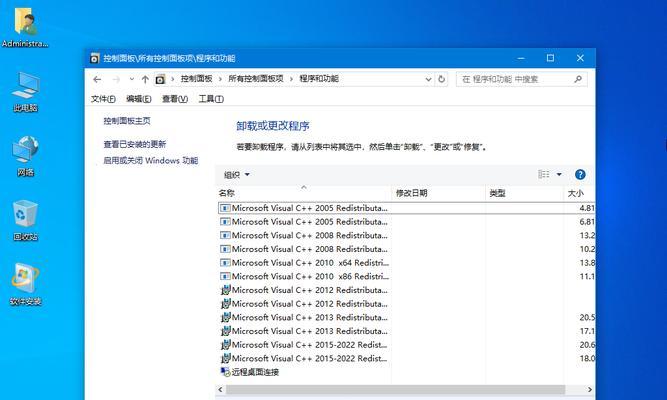The height and width of the screenshot is (400, 667).
Task: Open the 文件(F) menu
Action: point(103,99)
